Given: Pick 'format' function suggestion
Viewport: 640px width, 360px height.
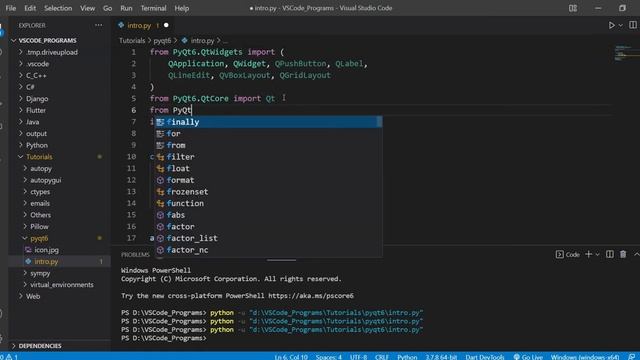Looking at the screenshot, I should [269, 180].
